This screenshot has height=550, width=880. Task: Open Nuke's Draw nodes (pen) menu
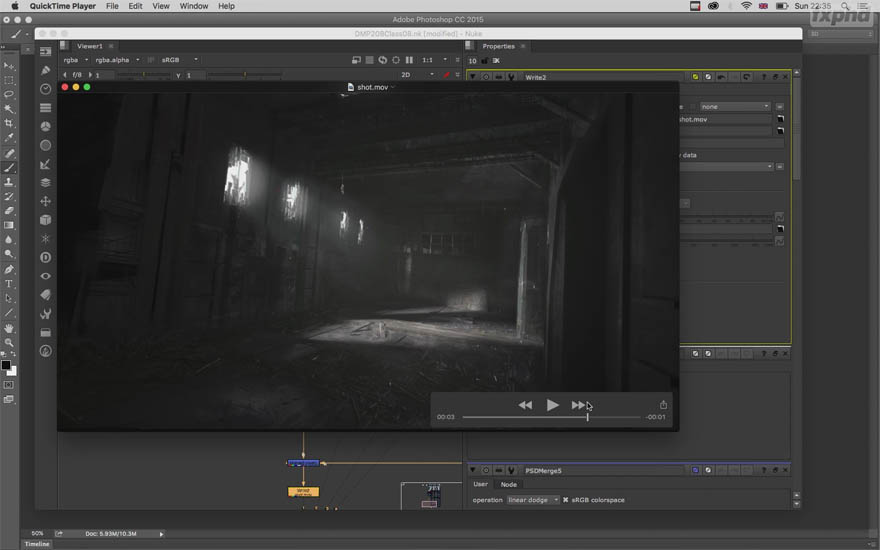click(45, 70)
